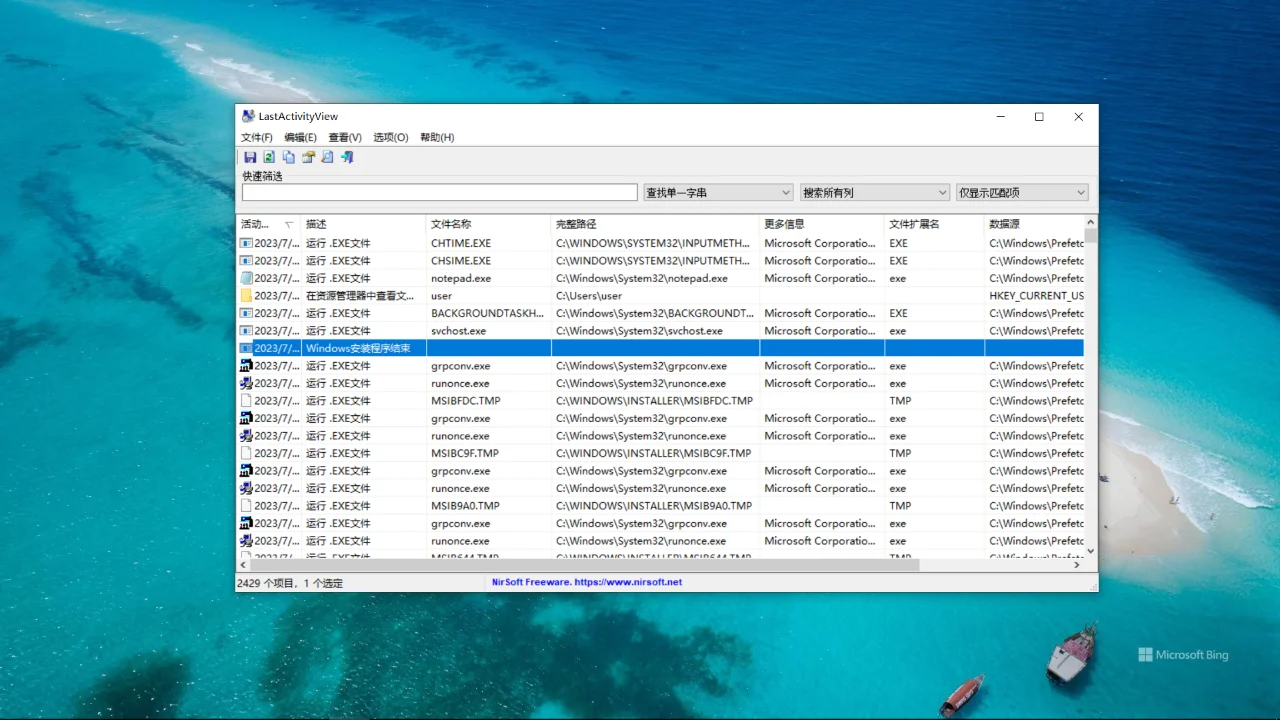The height and width of the screenshot is (720, 1280).
Task: Click the green Refresh toolbar icon
Action: click(269, 157)
